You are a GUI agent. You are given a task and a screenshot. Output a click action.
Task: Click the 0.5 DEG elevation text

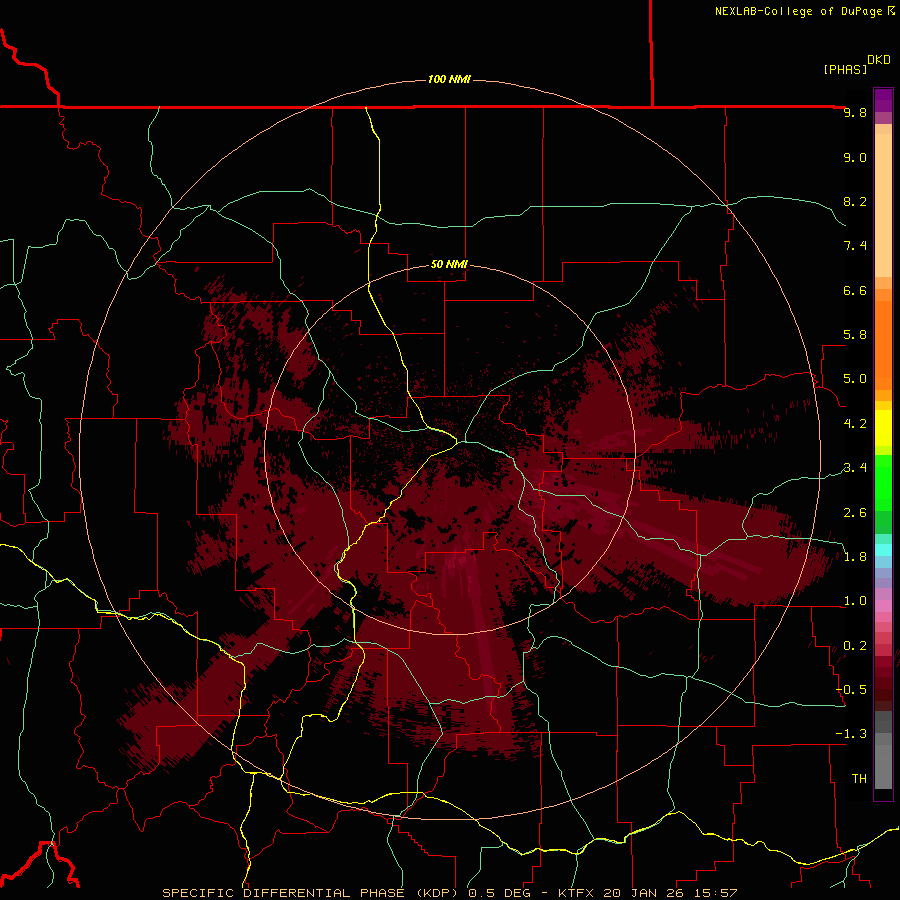pyautogui.click(x=499, y=893)
